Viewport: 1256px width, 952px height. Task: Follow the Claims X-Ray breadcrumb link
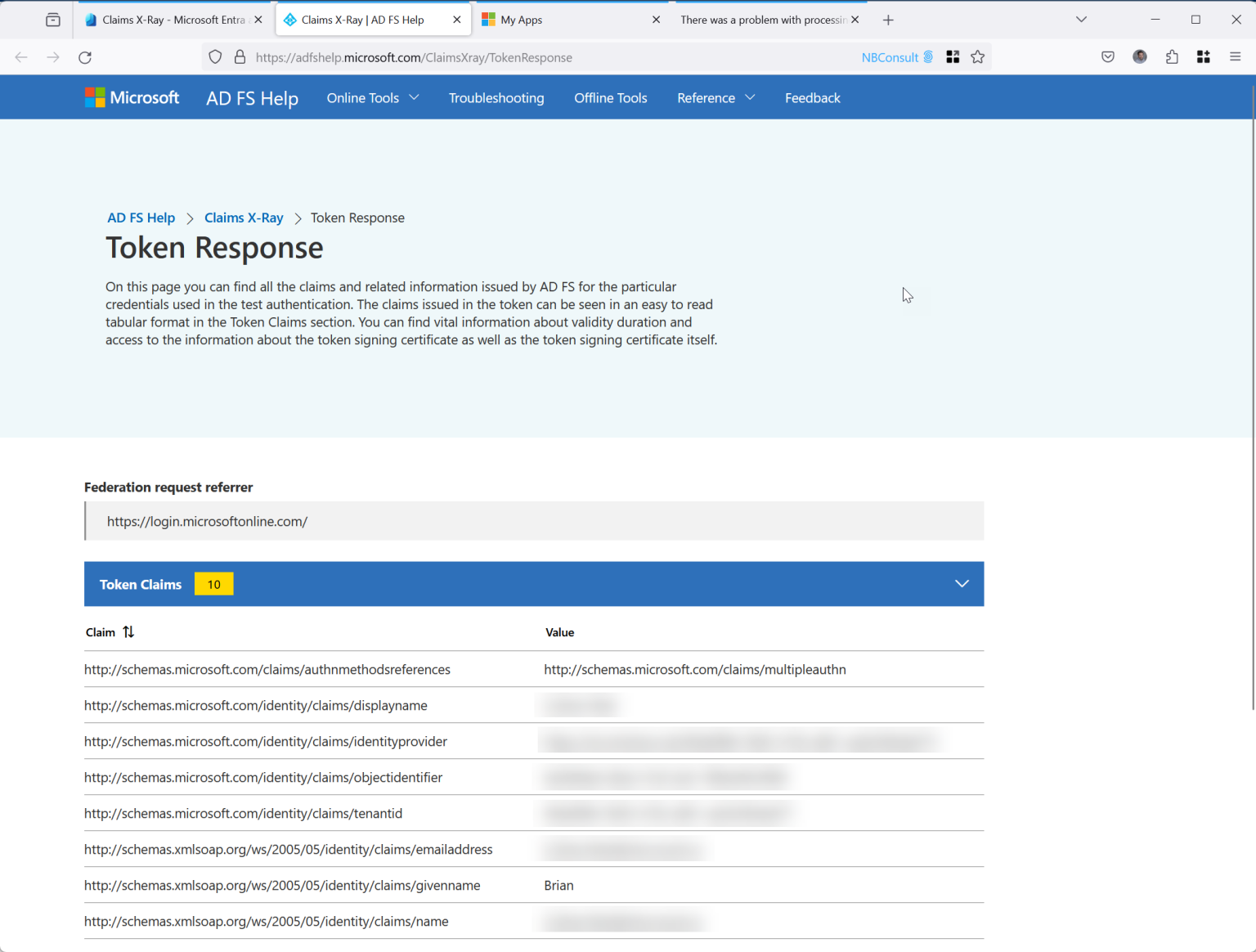point(244,218)
